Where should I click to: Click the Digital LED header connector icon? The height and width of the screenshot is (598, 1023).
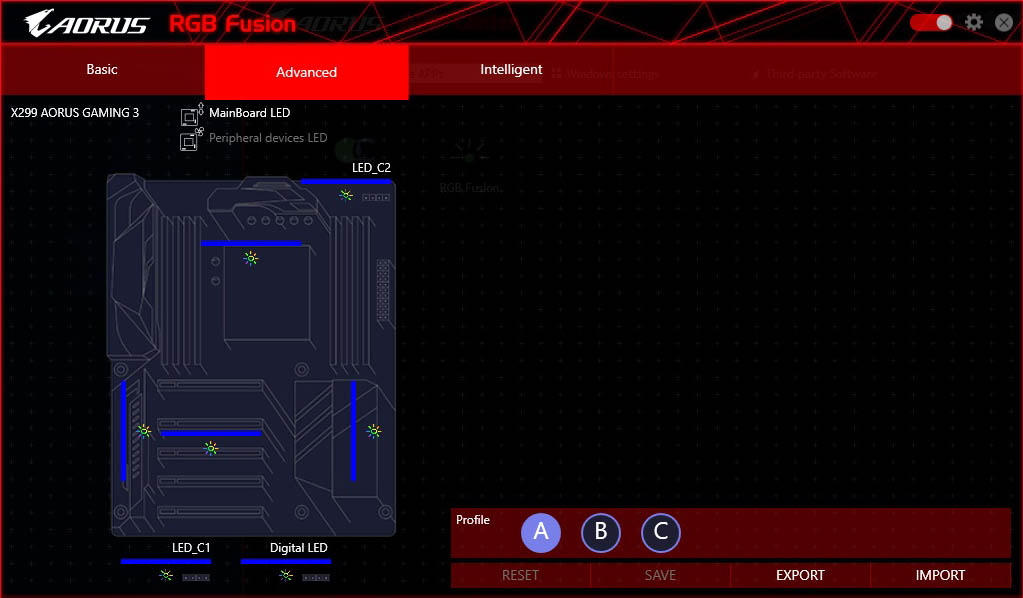(x=316, y=577)
